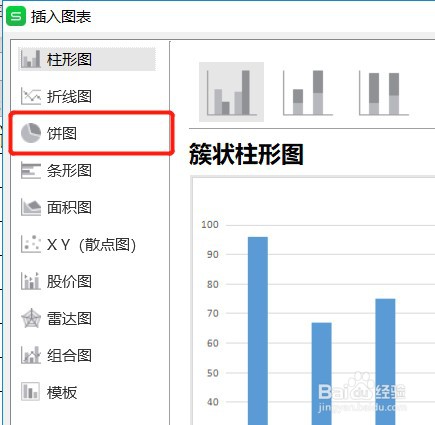Click the 折线图 line chart icon
The image size is (435, 425).
click(31, 96)
